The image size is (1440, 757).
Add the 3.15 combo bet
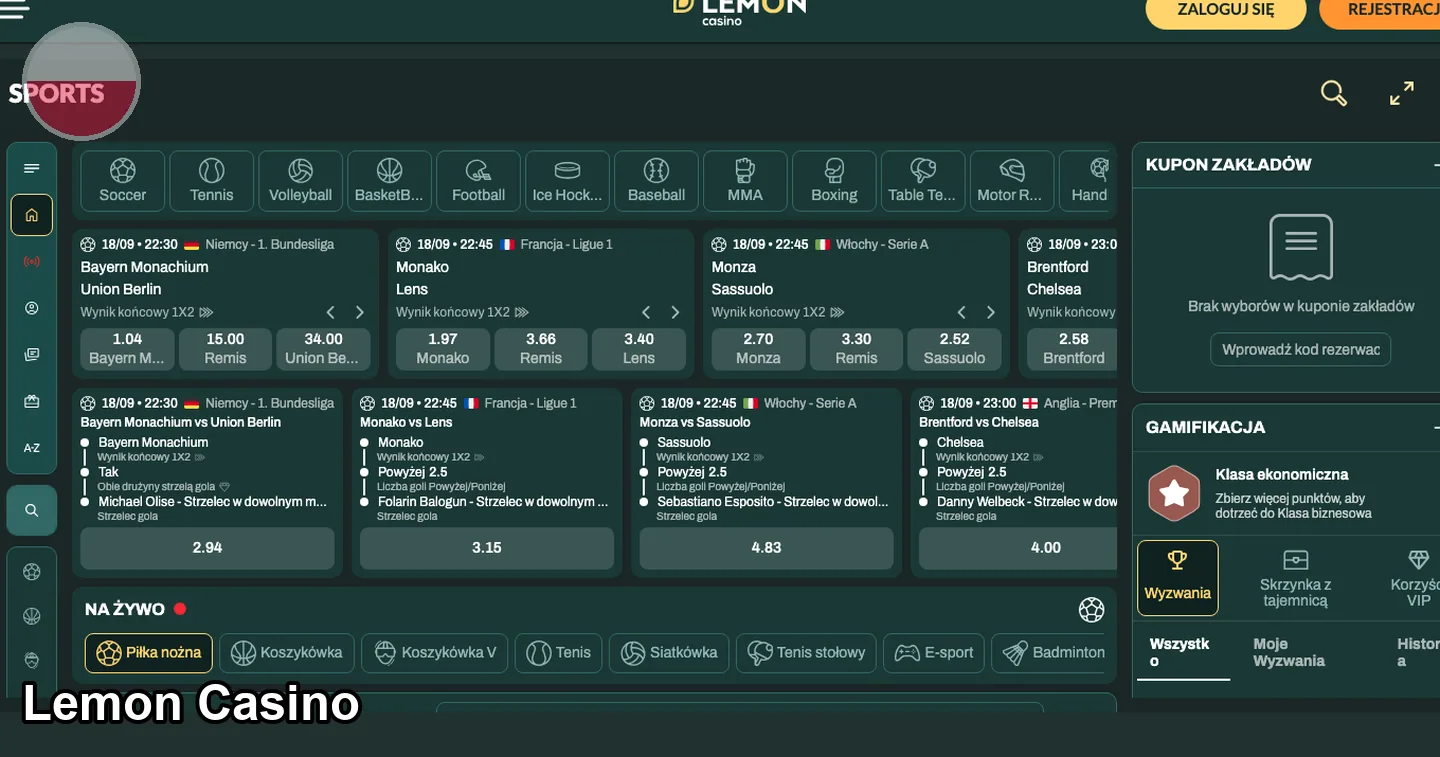tap(487, 548)
